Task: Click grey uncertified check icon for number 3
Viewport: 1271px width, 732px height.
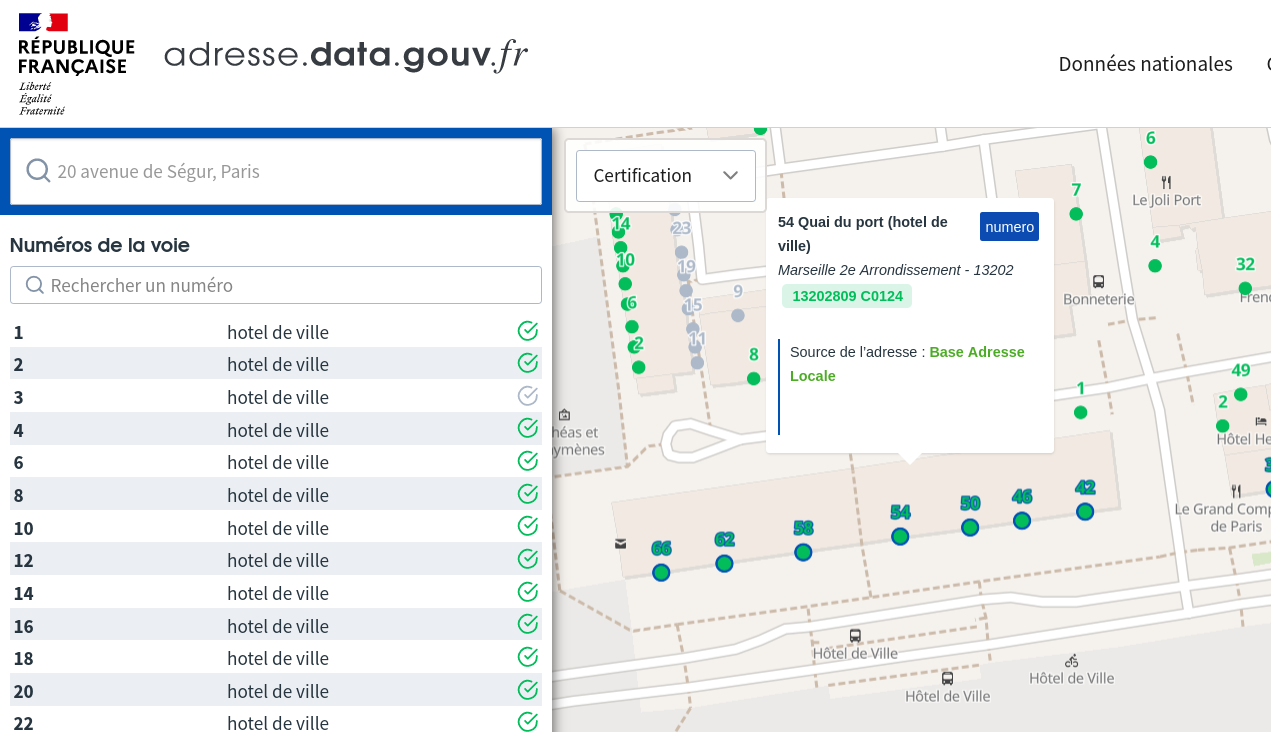Action: click(x=528, y=395)
